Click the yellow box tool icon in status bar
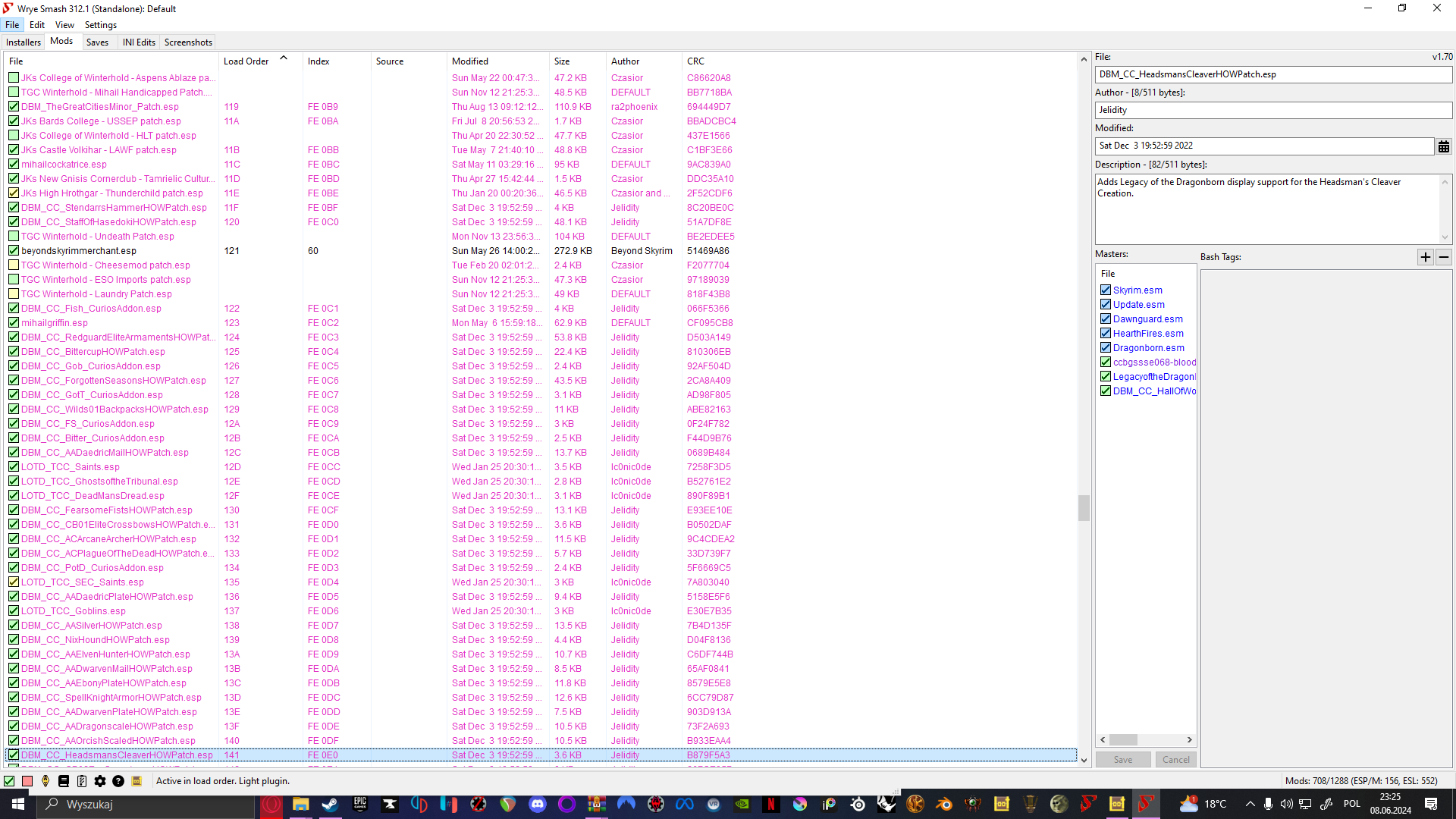This screenshot has width=1456, height=819. 136,781
